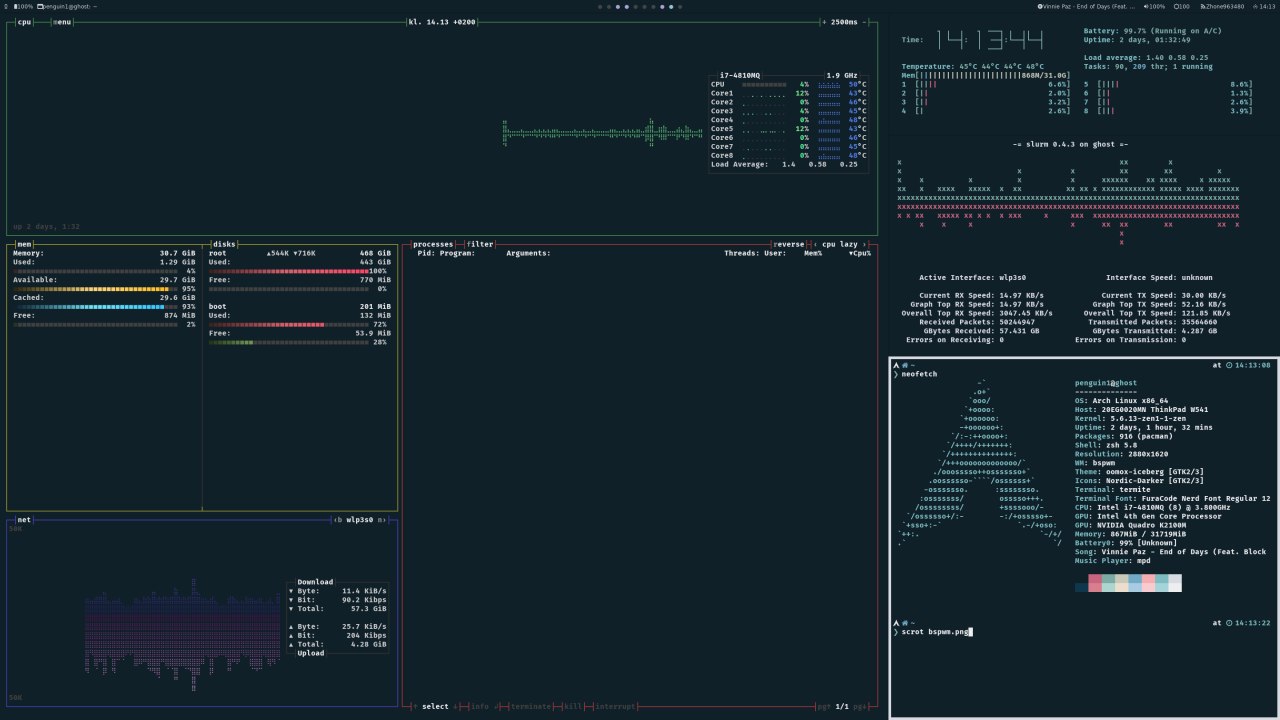The width and height of the screenshot is (1280, 720).
Task: Click the brightness indicator showing 100
Action: [x=1181, y=6]
